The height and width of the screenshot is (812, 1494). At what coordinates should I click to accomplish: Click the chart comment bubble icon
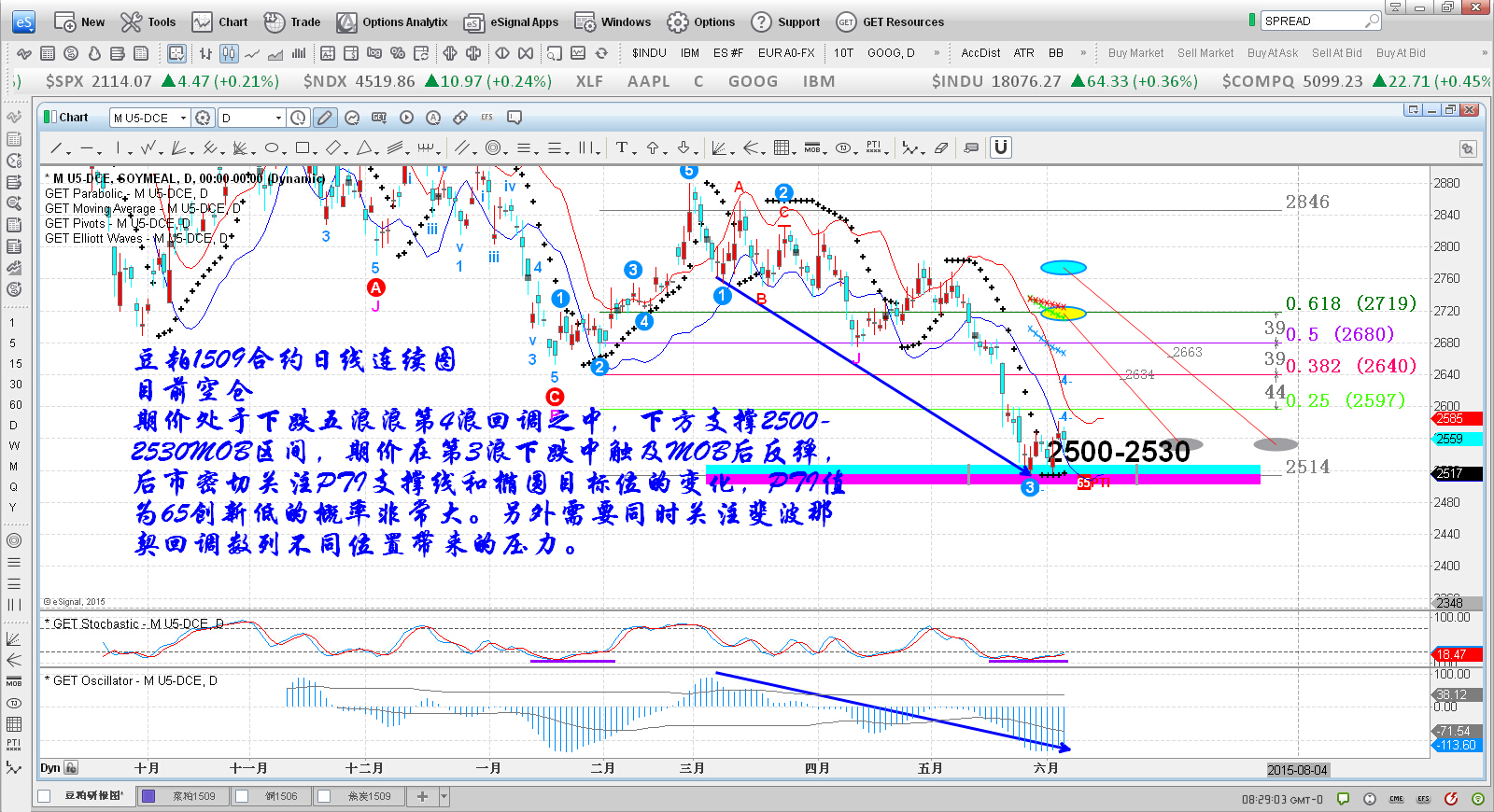click(x=514, y=118)
